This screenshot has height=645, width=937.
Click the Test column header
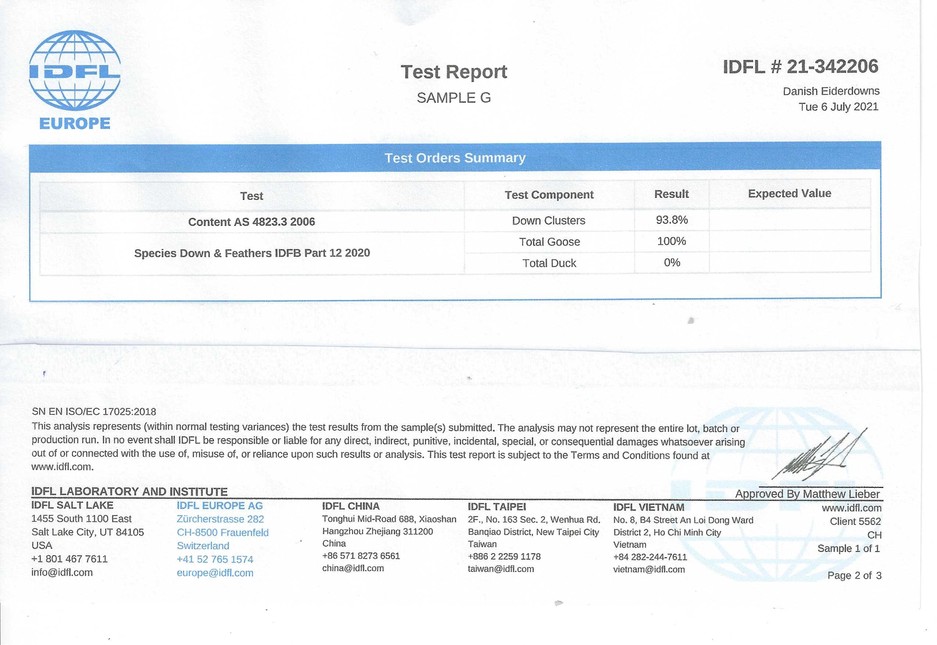[x=252, y=196]
